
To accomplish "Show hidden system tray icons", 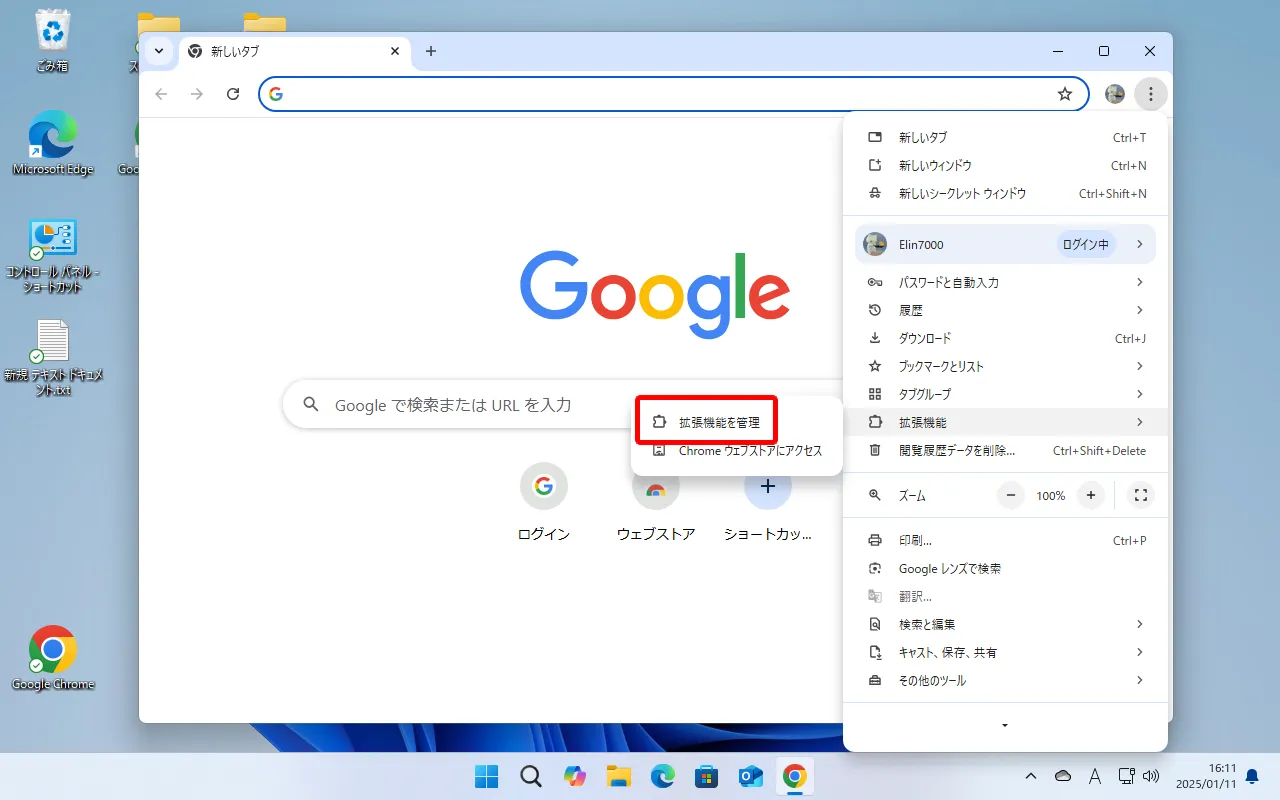I will coord(1031,776).
